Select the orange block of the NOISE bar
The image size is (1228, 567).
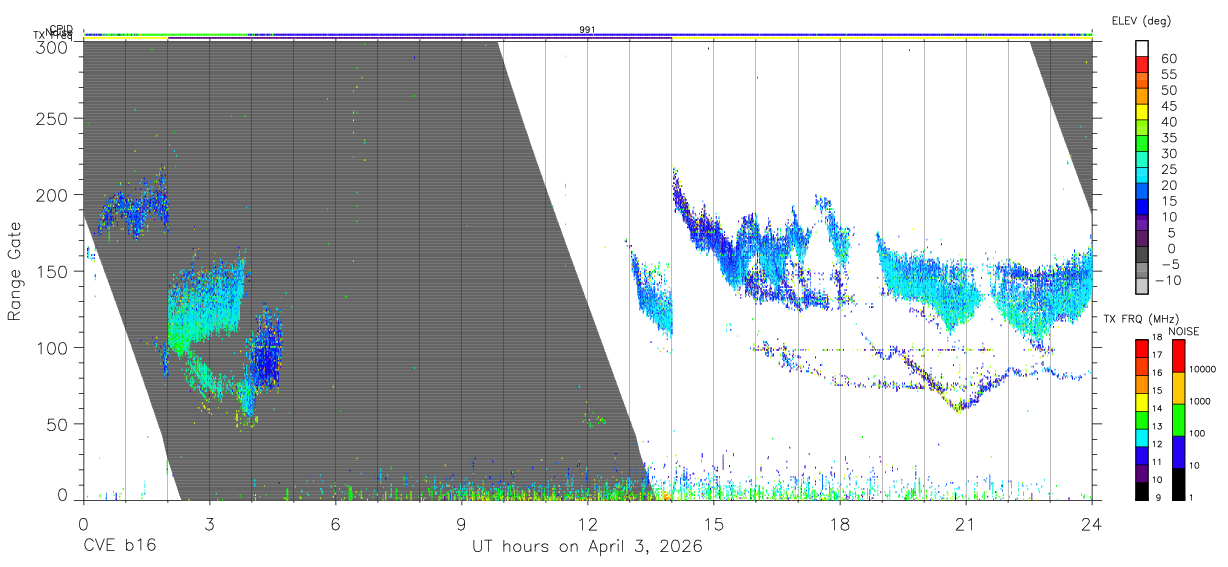[1178, 388]
